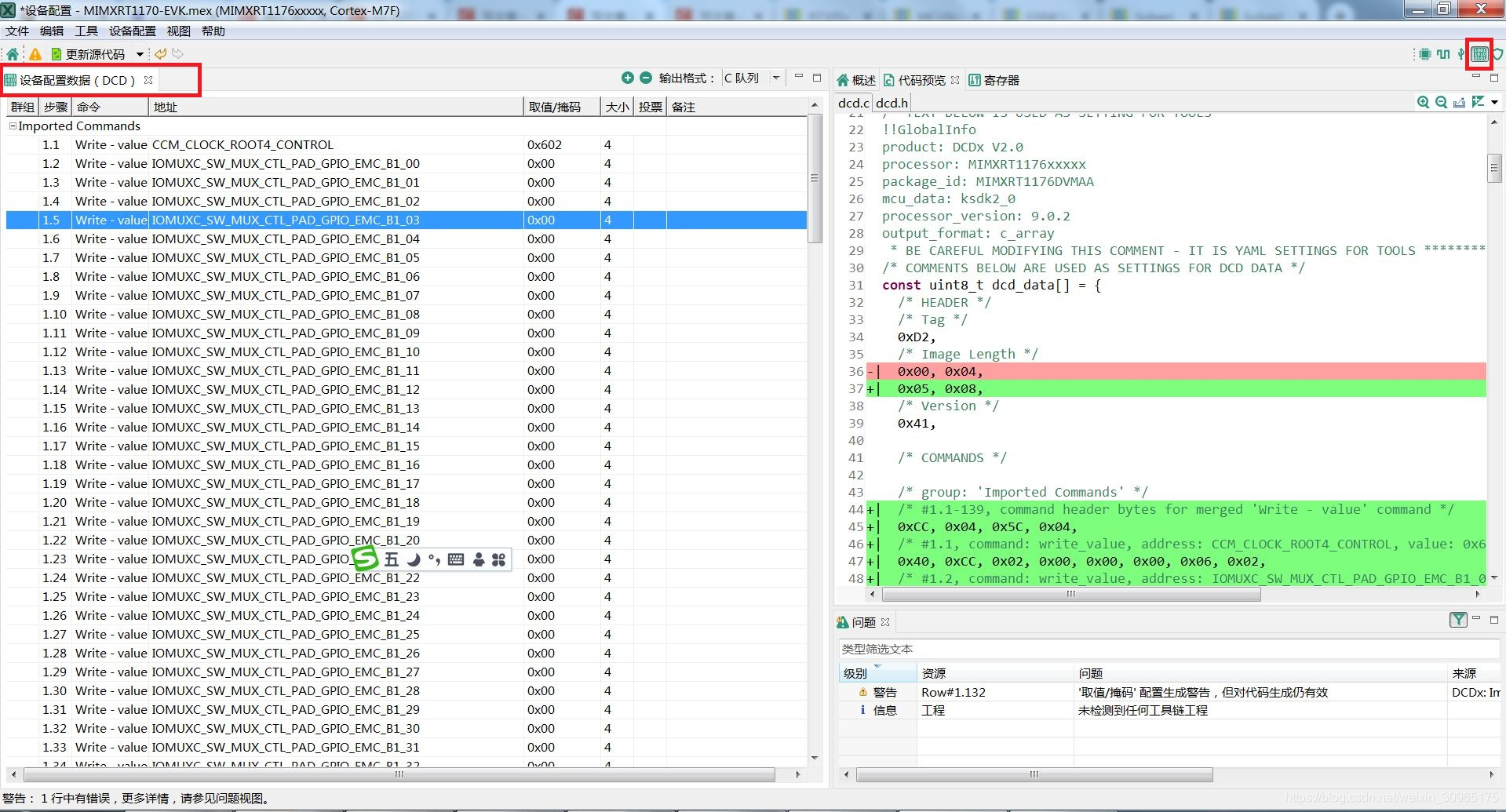Click the greyed redo arrow icon
1506x812 pixels.
tap(177, 54)
